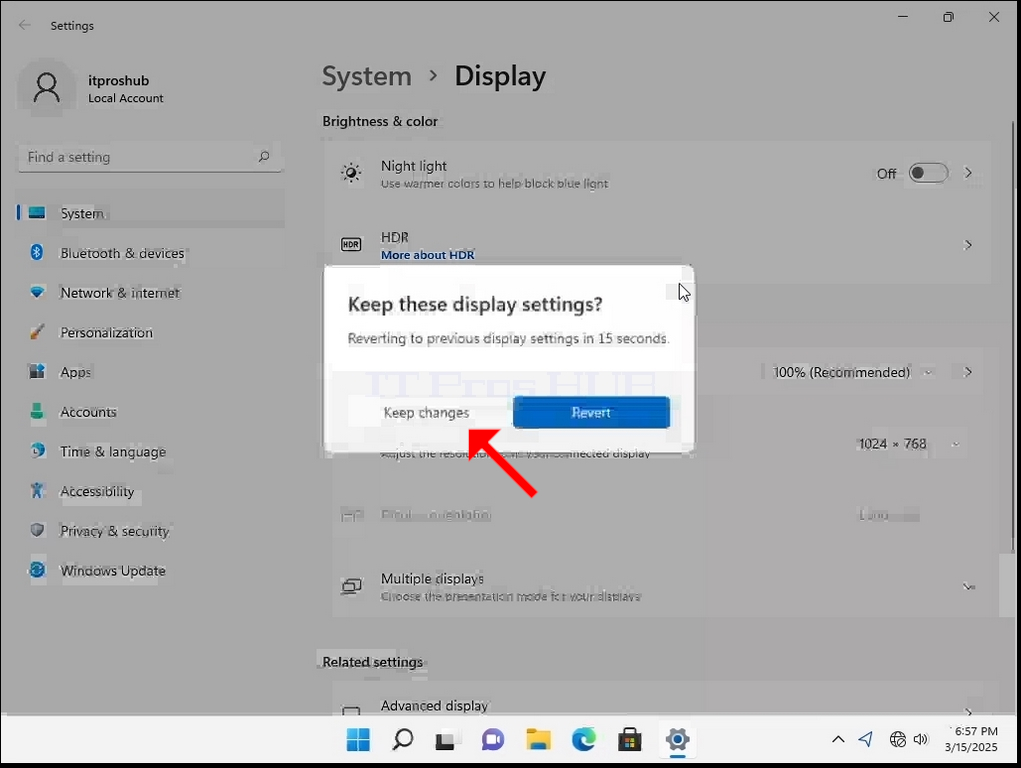Click the back arrow in Settings
The image size is (1021, 768).
coord(25,25)
